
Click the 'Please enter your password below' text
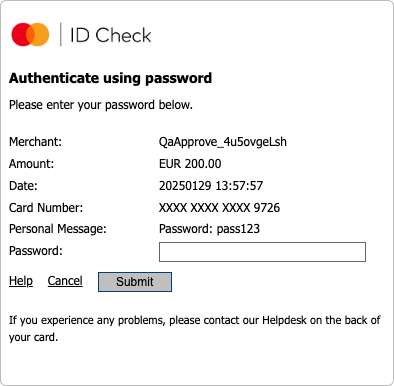(x=101, y=105)
